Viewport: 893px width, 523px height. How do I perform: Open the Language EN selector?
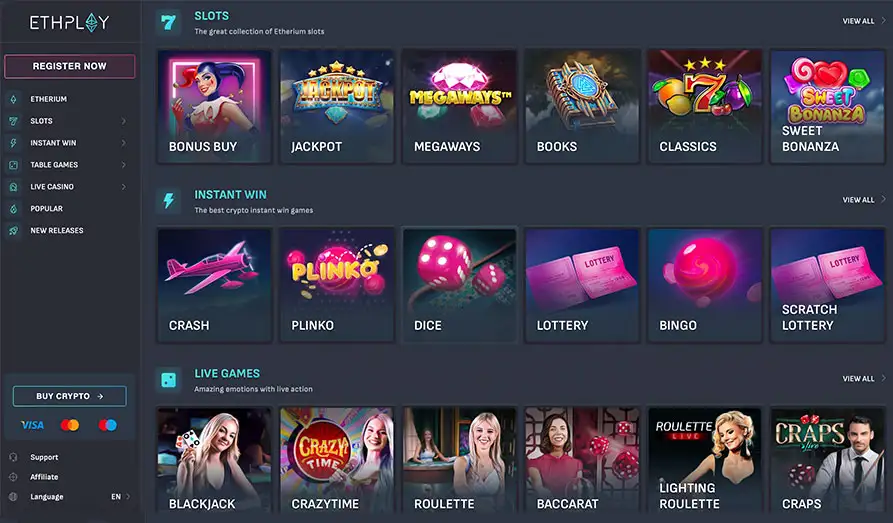pyautogui.click(x=120, y=497)
